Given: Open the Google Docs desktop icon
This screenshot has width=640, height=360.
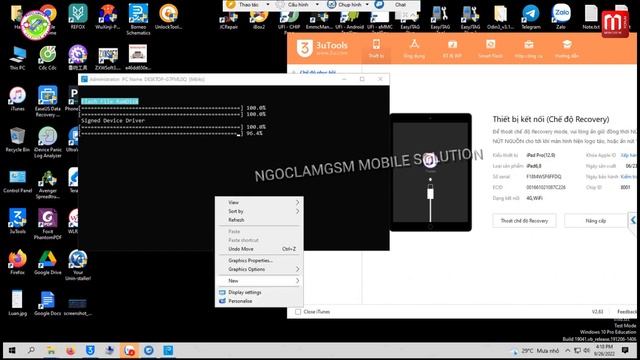Looking at the screenshot, I should [x=47, y=304].
